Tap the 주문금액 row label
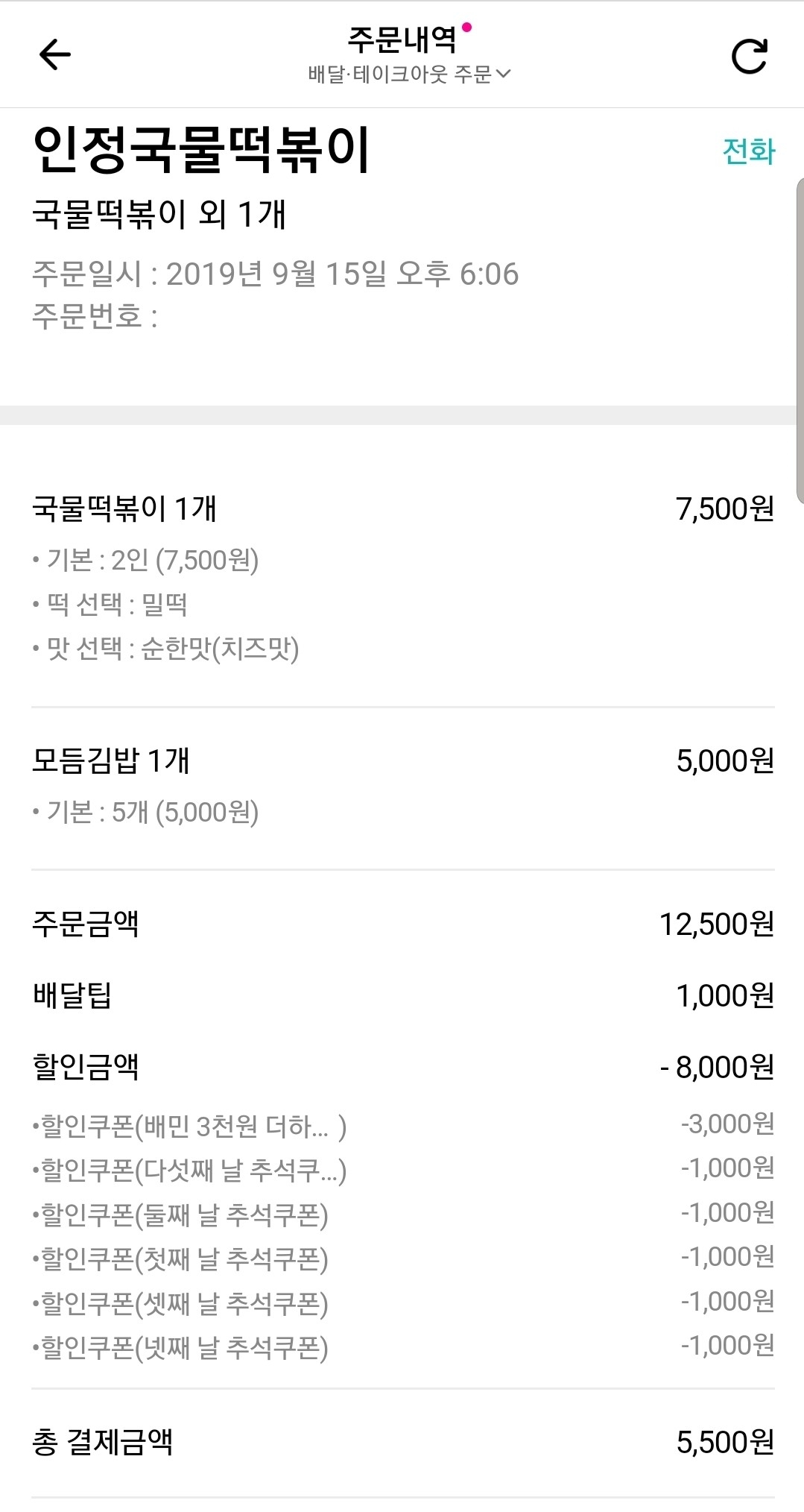The height and width of the screenshot is (1512, 804). click(86, 924)
